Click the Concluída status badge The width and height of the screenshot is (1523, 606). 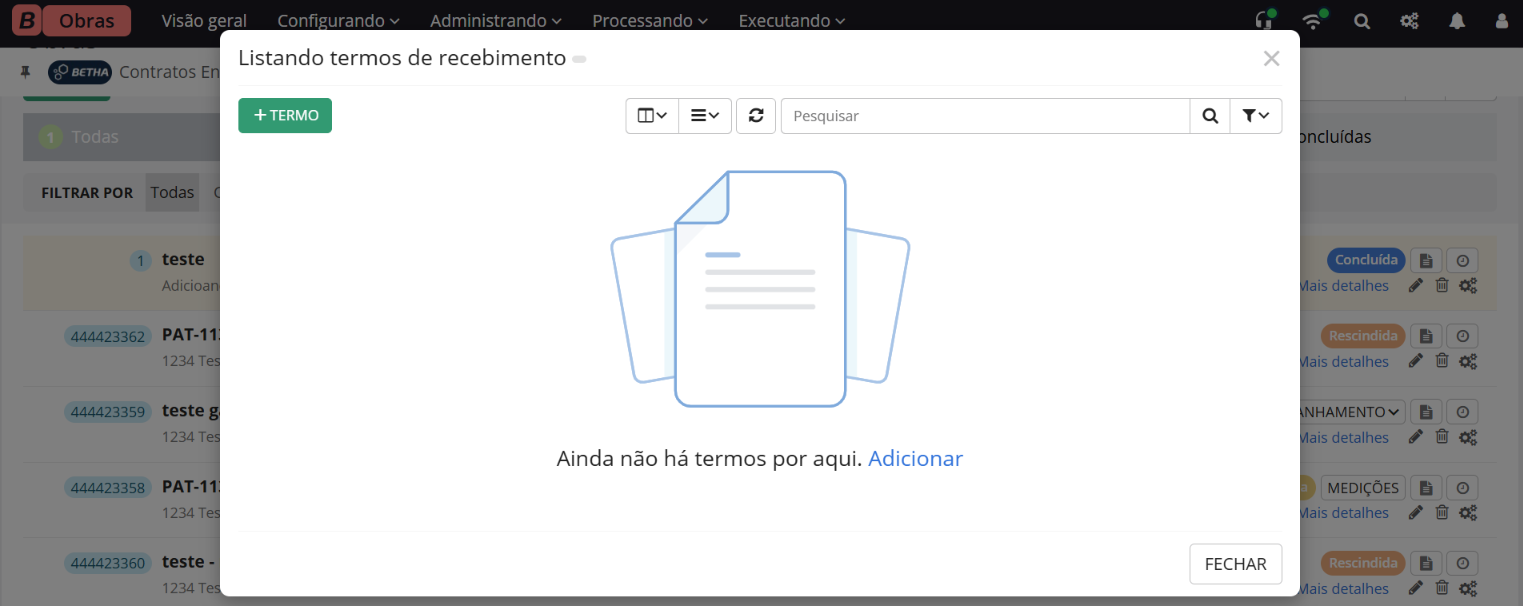tap(1366, 260)
